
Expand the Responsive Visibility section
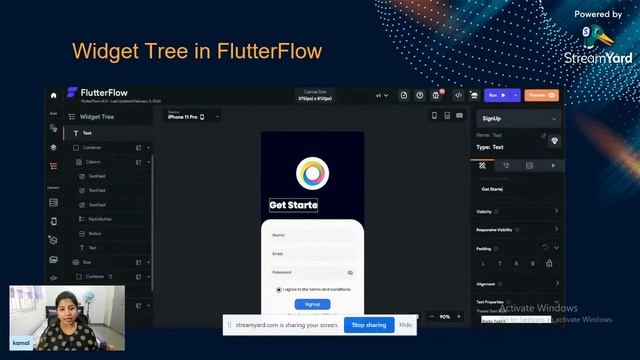(556, 229)
